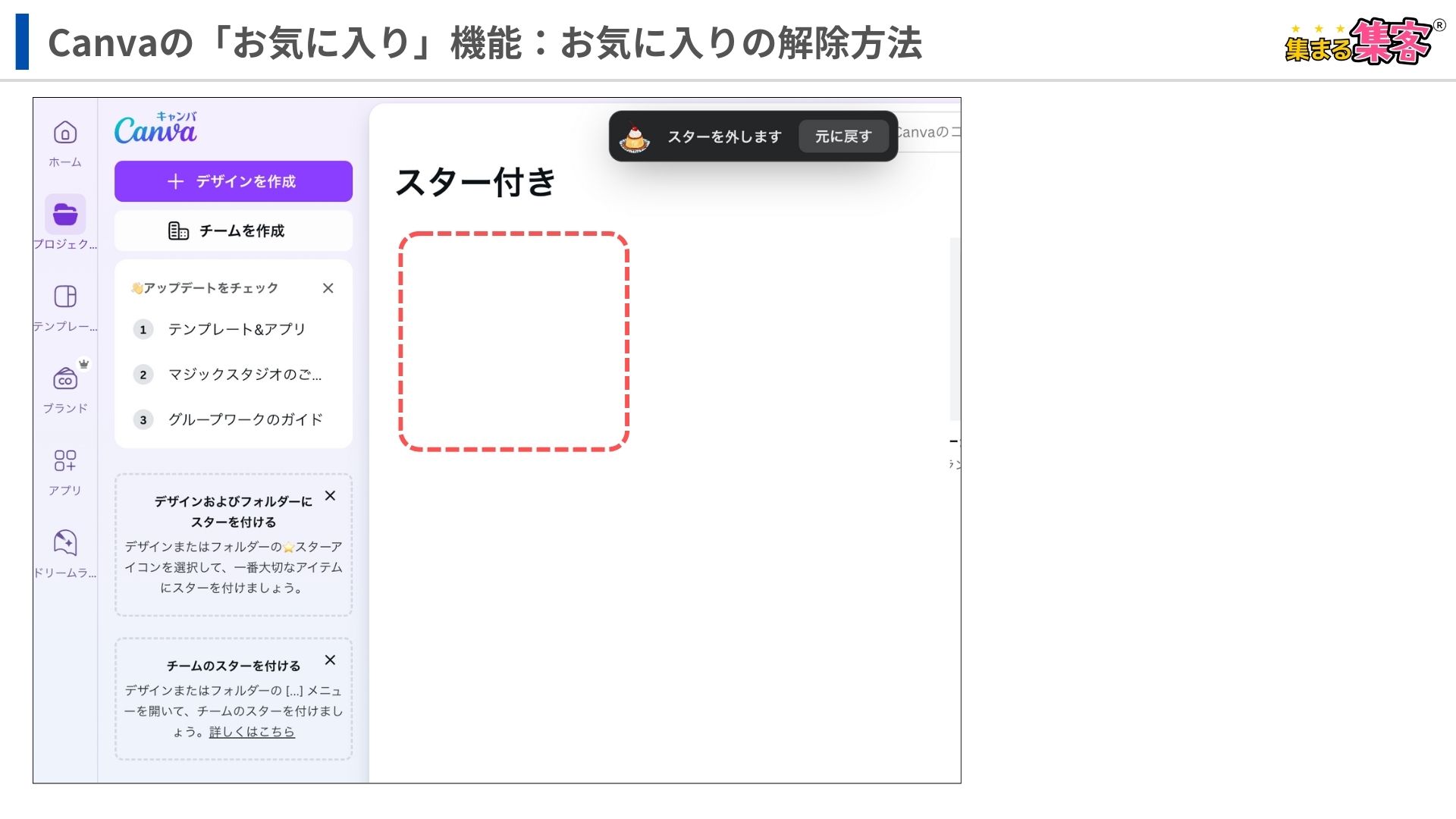
Task: Open step 3 グループワークのガイド
Action: (x=234, y=419)
